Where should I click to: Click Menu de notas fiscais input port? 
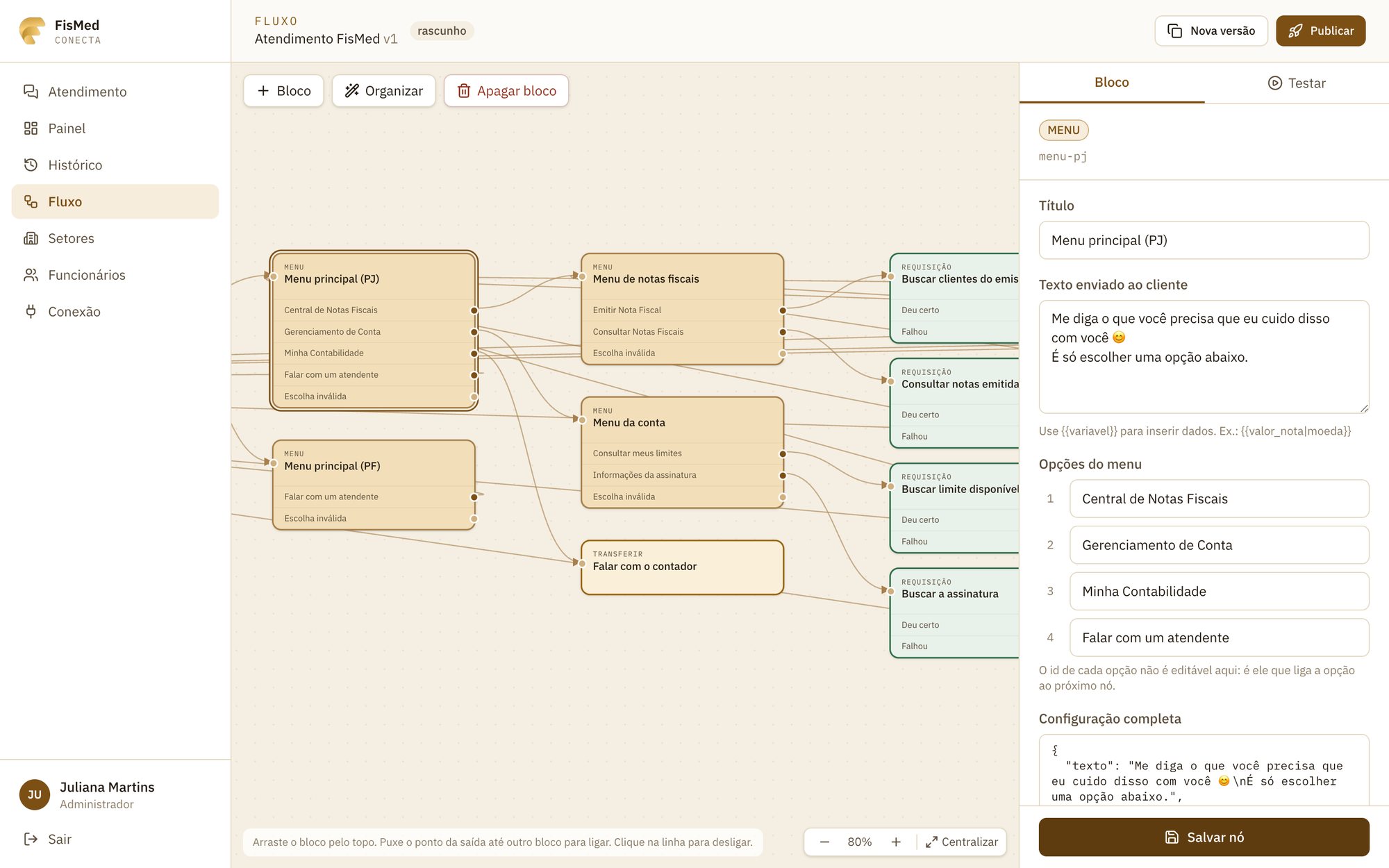[x=582, y=276]
